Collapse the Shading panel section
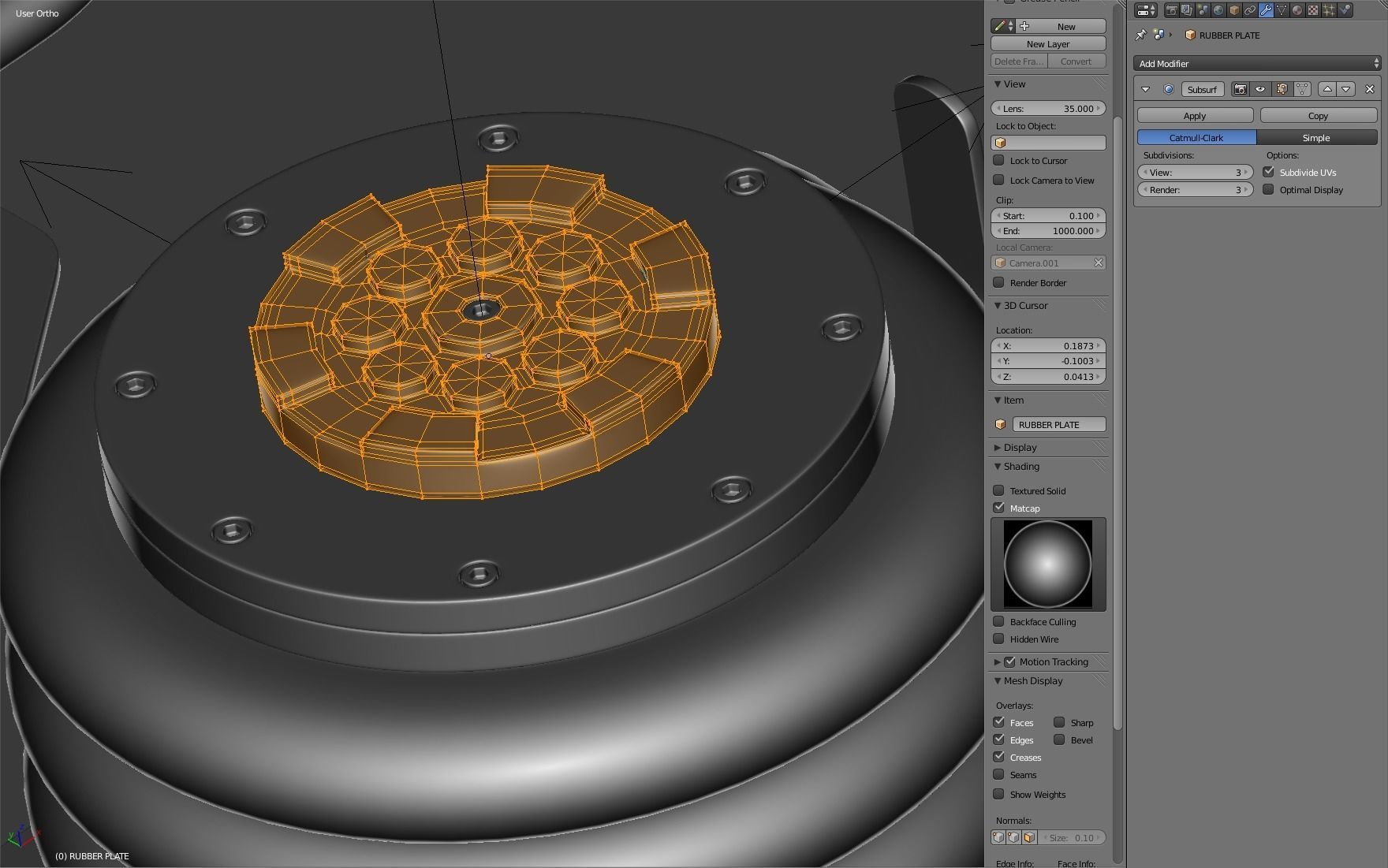 997,466
